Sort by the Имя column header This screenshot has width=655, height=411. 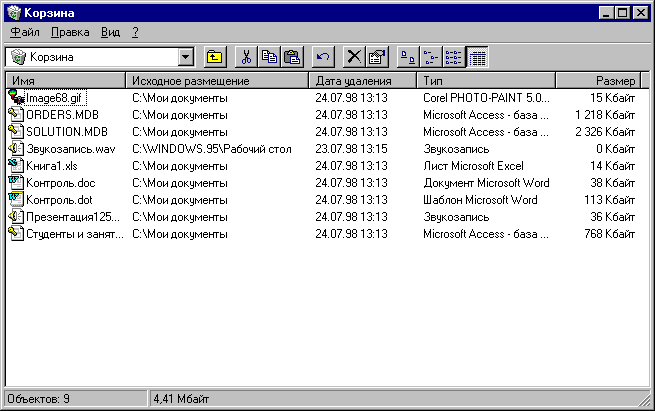click(x=66, y=80)
